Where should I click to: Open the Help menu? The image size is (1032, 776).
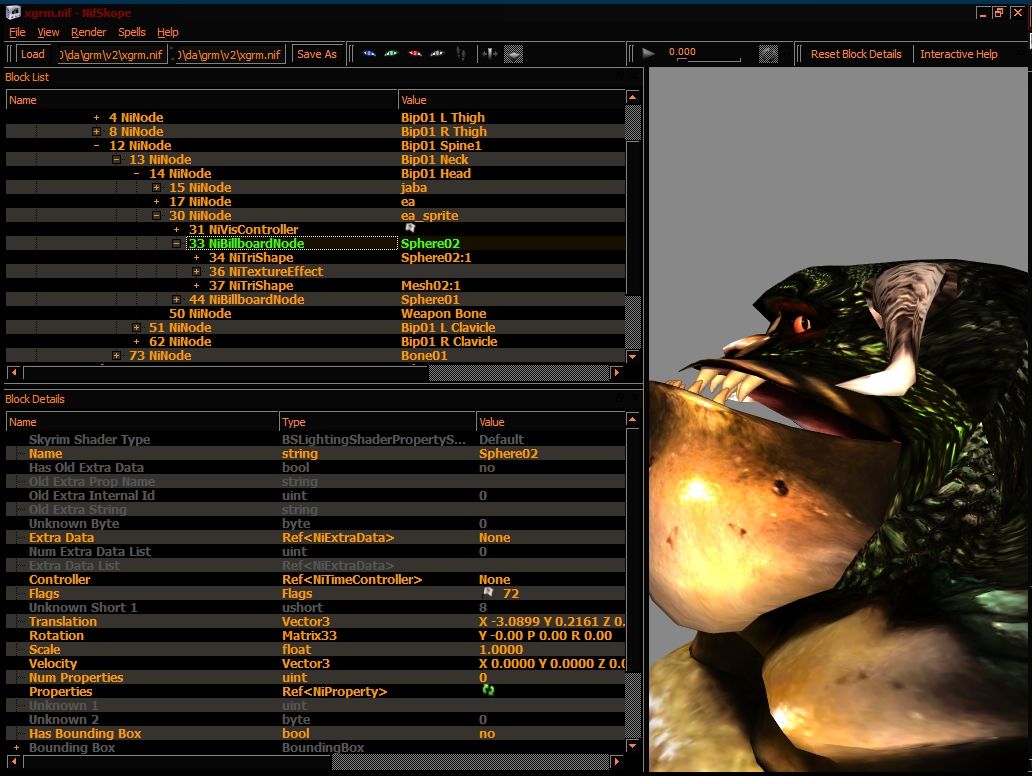click(x=168, y=32)
